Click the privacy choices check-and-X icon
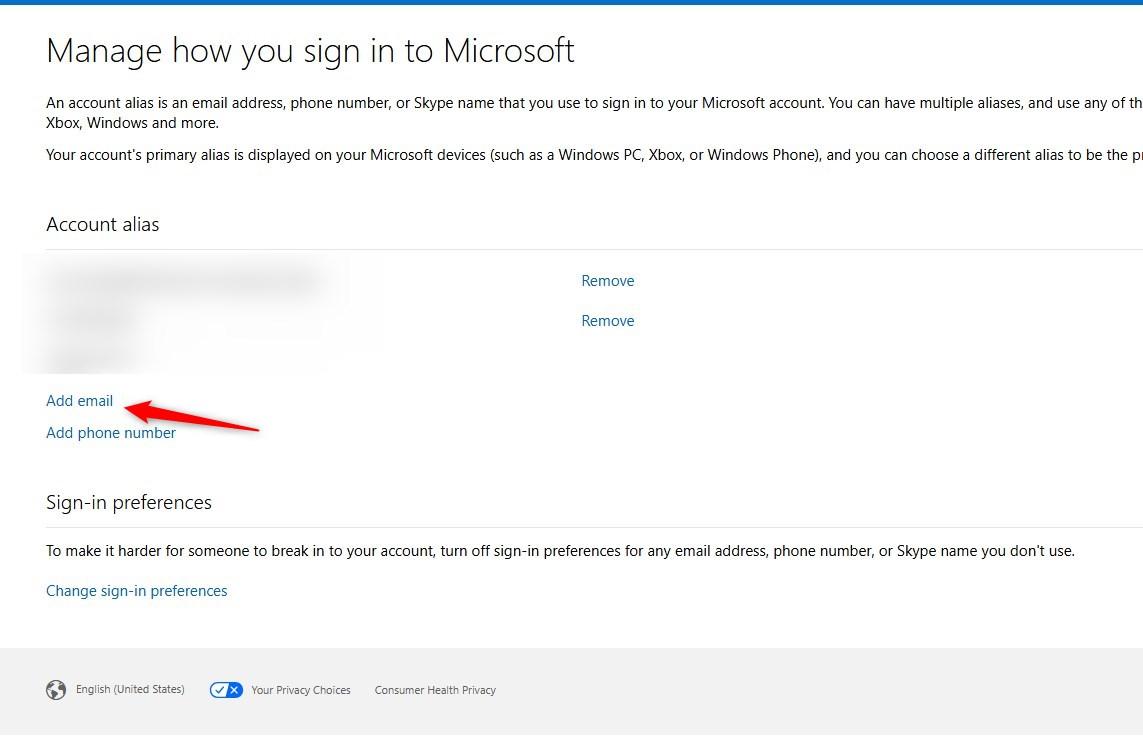Screen dimensions: 1143x748 pyautogui.click(x=226, y=690)
